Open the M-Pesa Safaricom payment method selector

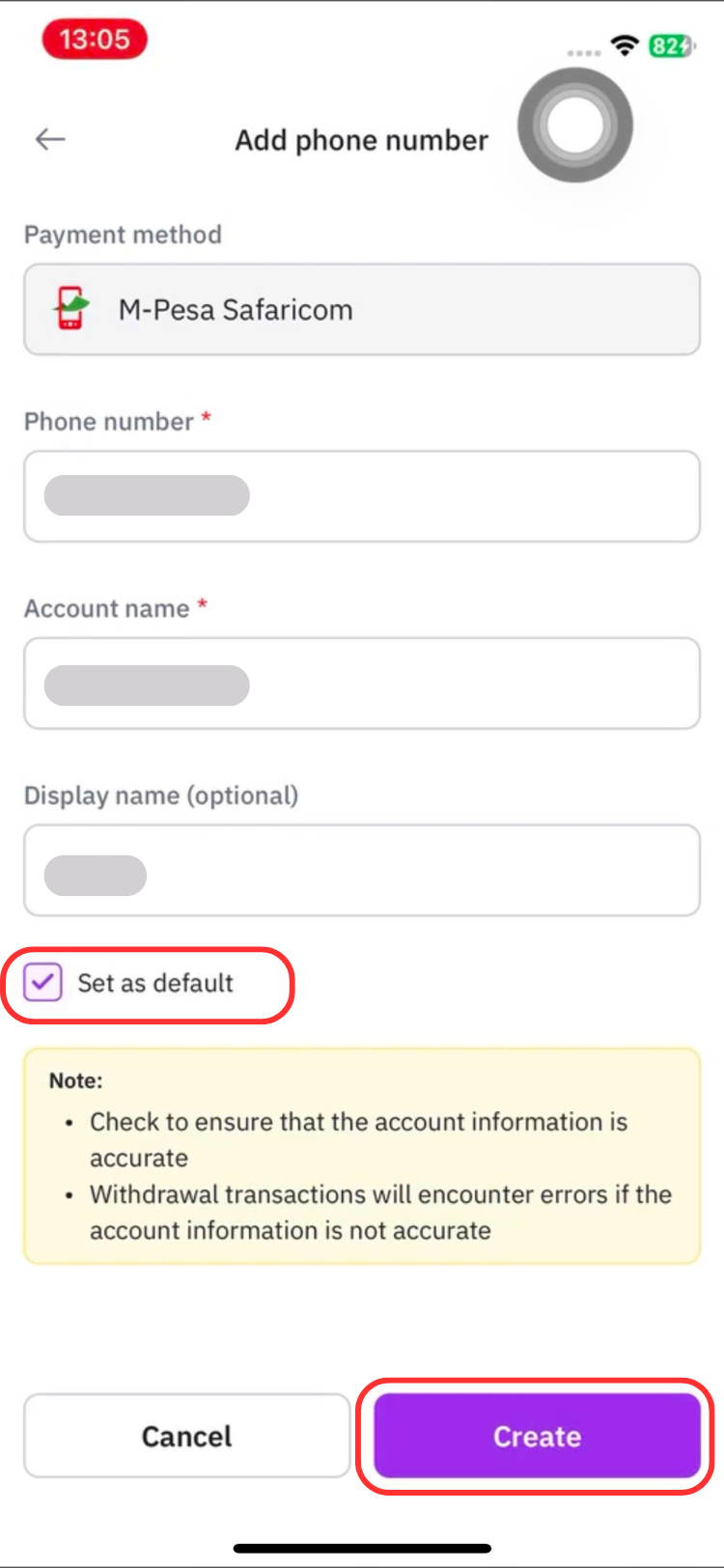(362, 309)
